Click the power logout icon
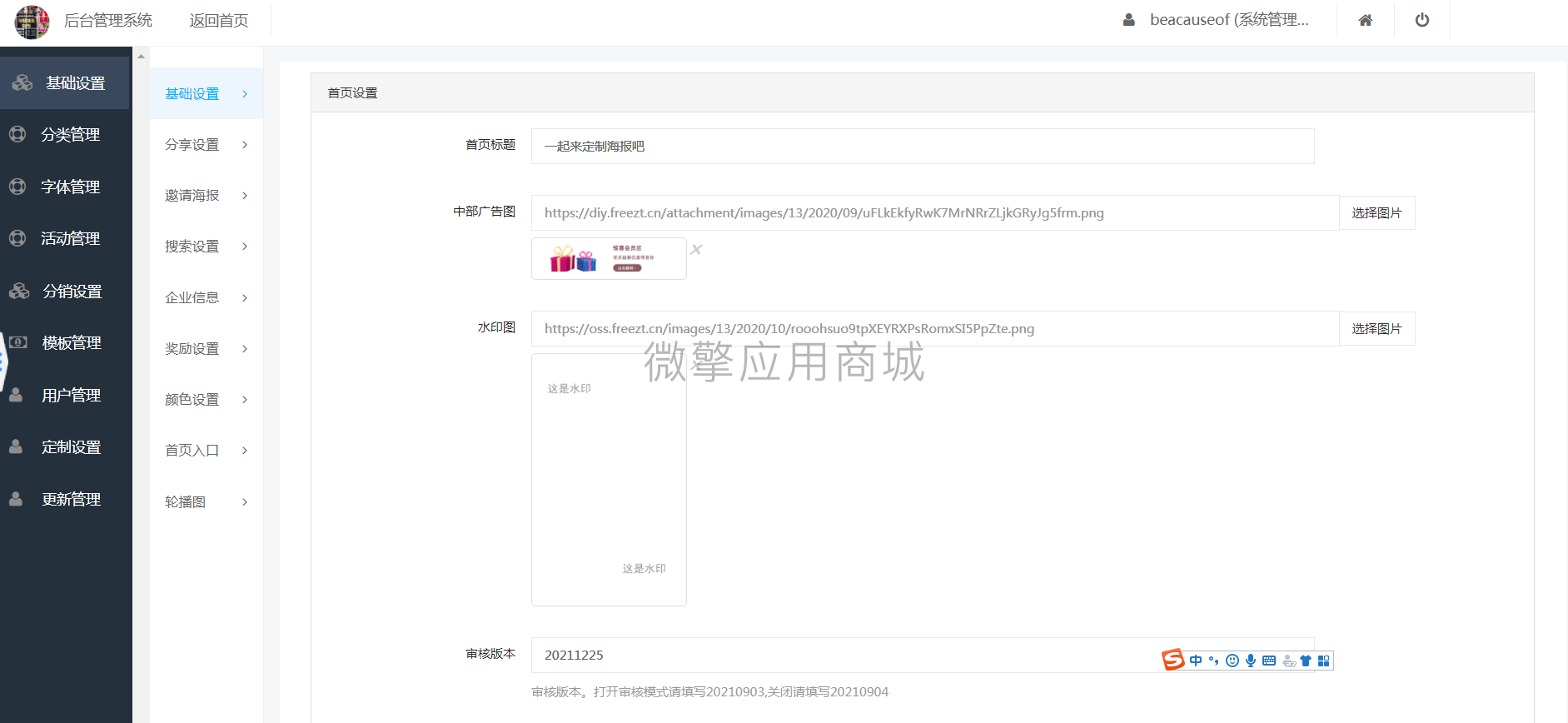The width and height of the screenshot is (1568, 723). click(x=1421, y=20)
